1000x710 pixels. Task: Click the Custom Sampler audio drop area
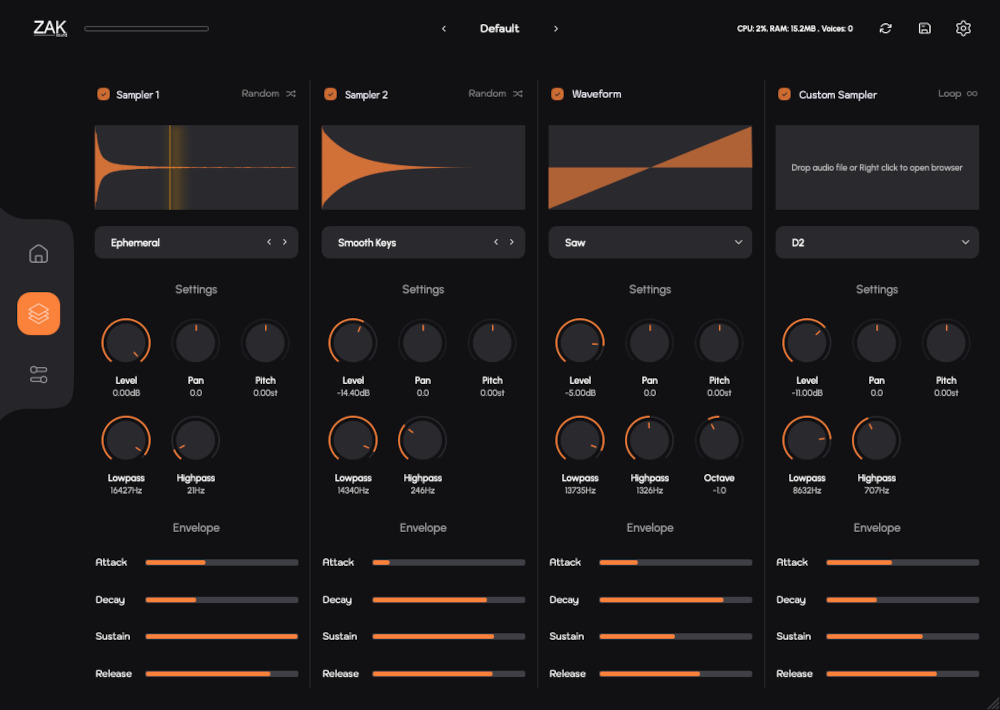click(x=877, y=167)
